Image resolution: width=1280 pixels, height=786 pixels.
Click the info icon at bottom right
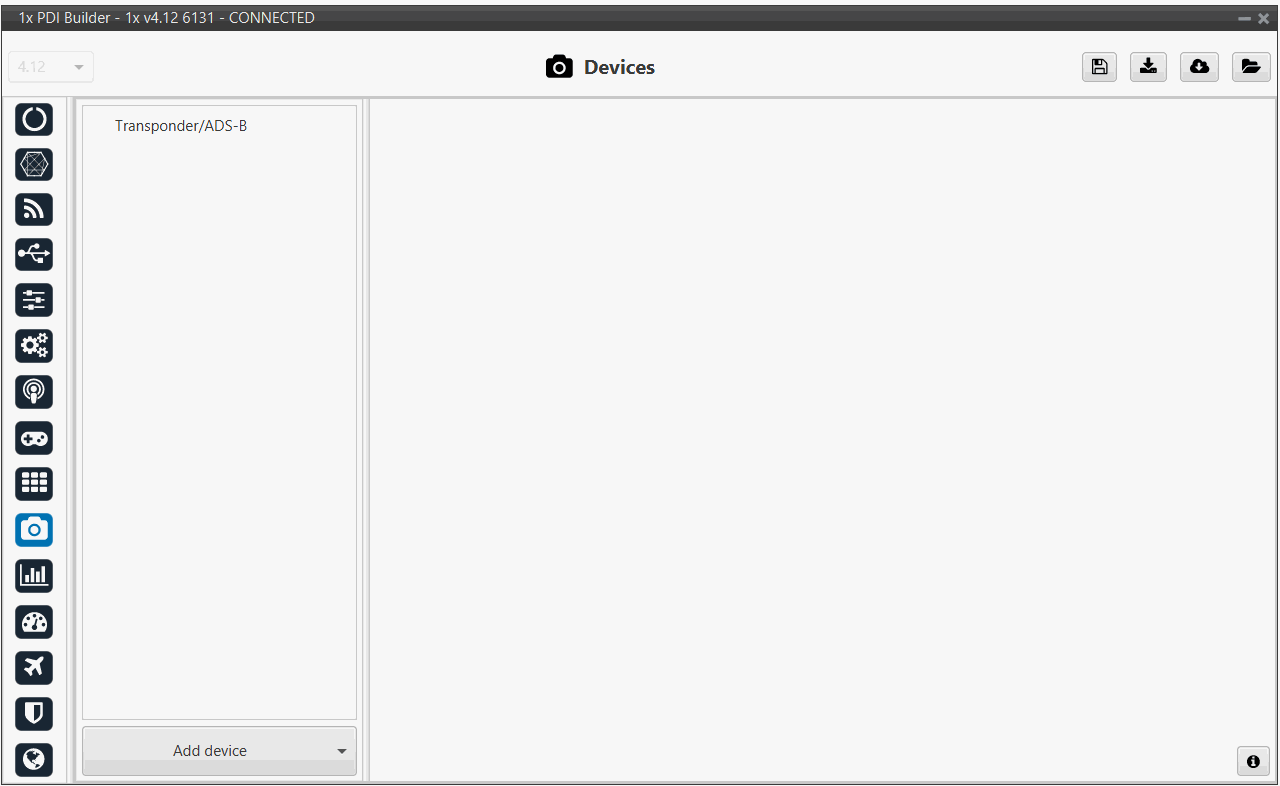coord(1253,761)
